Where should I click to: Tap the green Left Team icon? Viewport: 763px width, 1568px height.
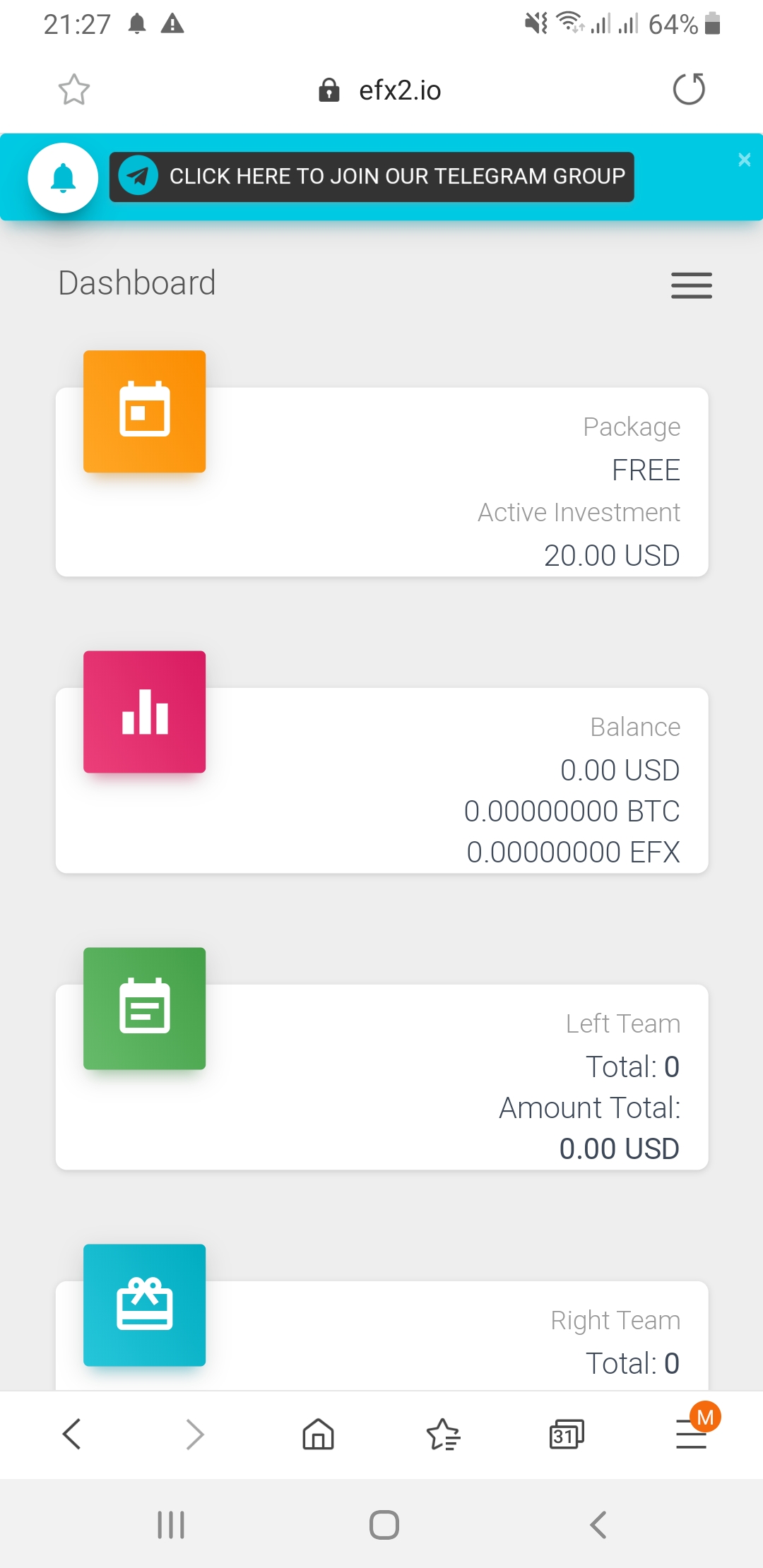pos(145,1008)
